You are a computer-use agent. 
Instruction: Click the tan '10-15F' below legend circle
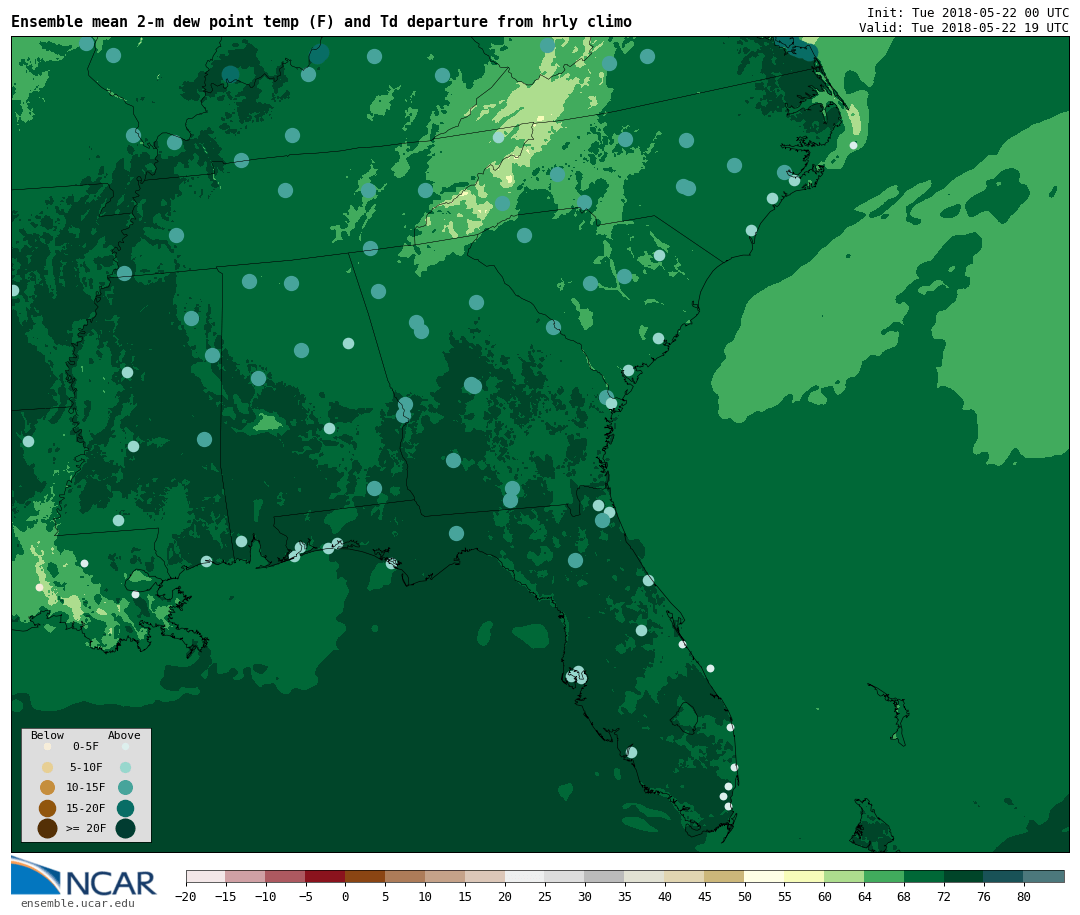(x=48, y=788)
